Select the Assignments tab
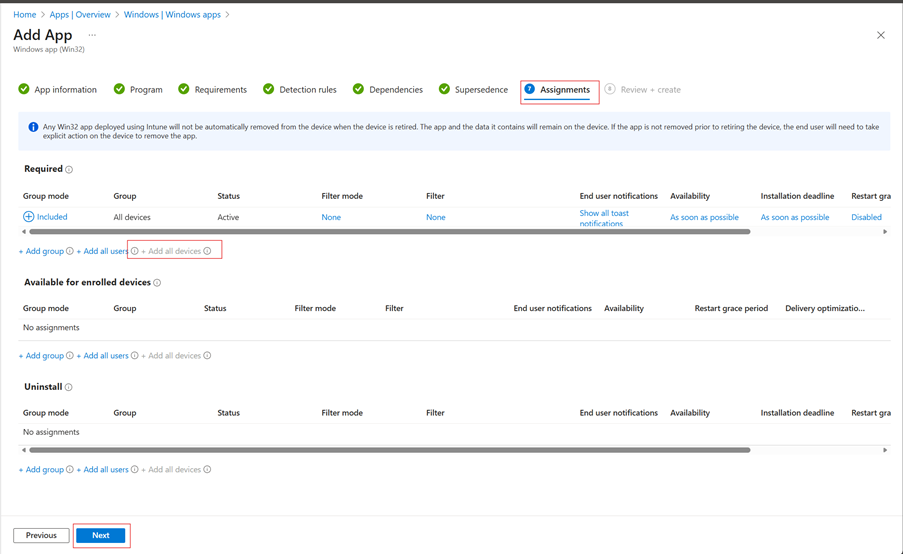The height and width of the screenshot is (554, 903). (565, 90)
